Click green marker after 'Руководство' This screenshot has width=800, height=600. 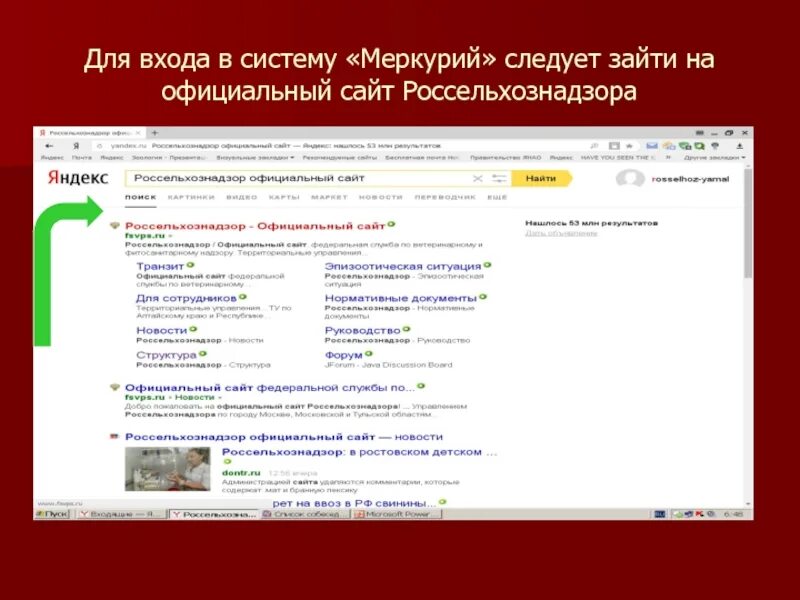coord(406,329)
